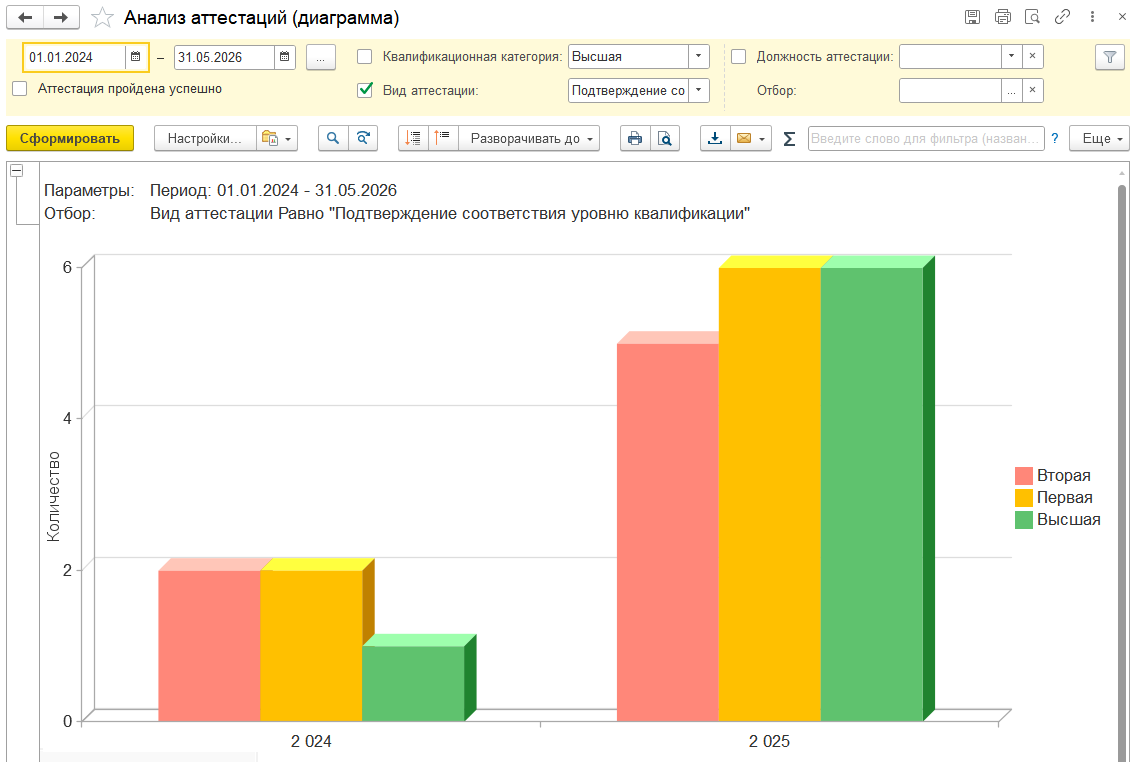Click the print icon in the toolbar
The width and height of the screenshot is (1139, 762).
tap(634, 139)
